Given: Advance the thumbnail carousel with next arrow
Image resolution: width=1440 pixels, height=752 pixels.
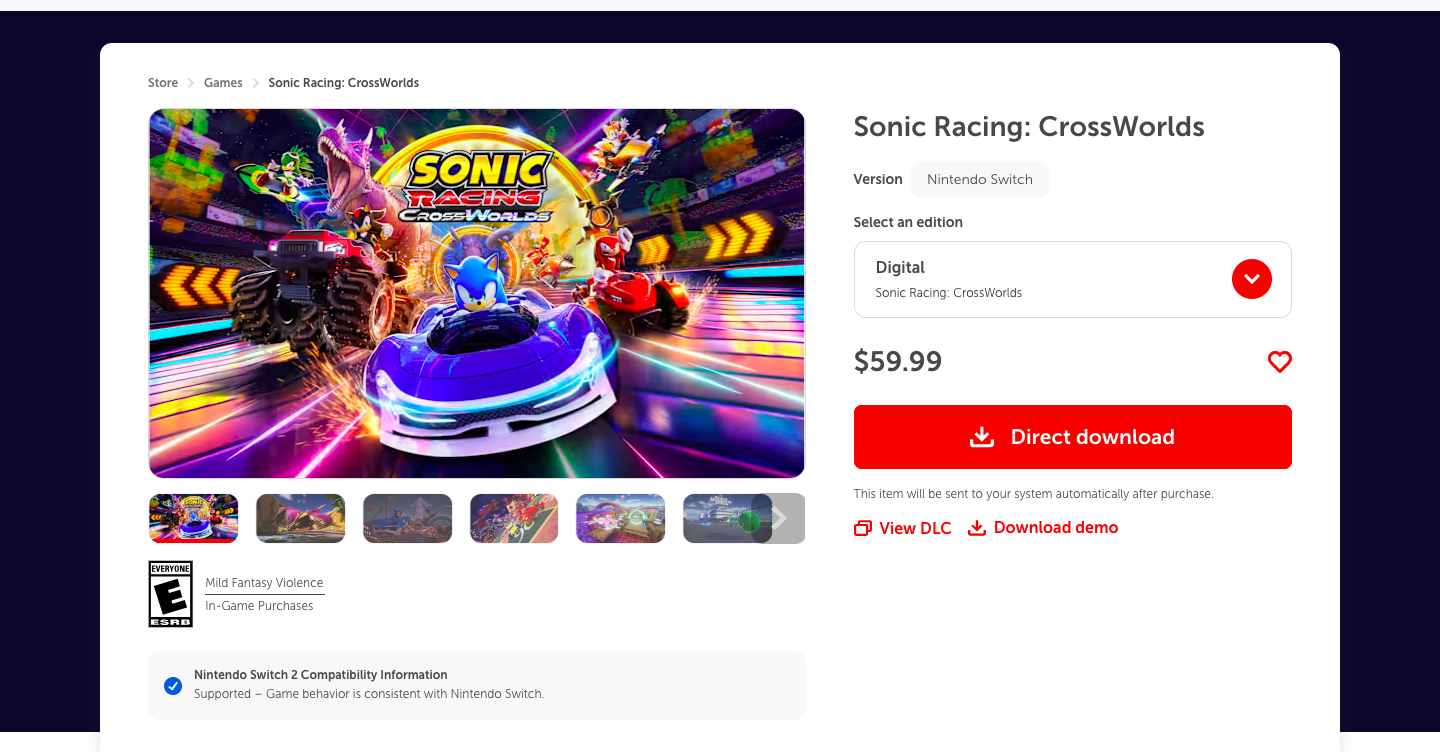Looking at the screenshot, I should tap(779, 518).
